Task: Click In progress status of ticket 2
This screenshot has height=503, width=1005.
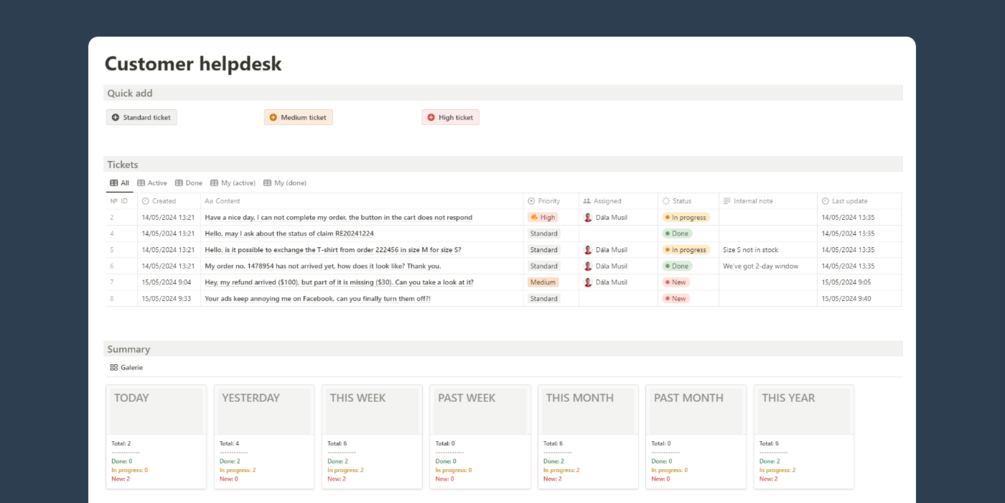Action: click(686, 217)
